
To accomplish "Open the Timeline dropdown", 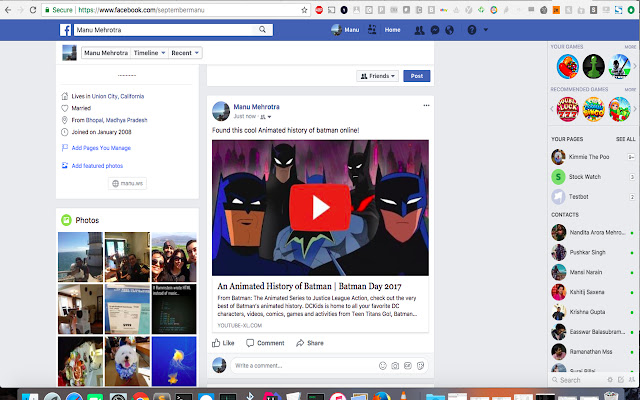I will tap(149, 53).
